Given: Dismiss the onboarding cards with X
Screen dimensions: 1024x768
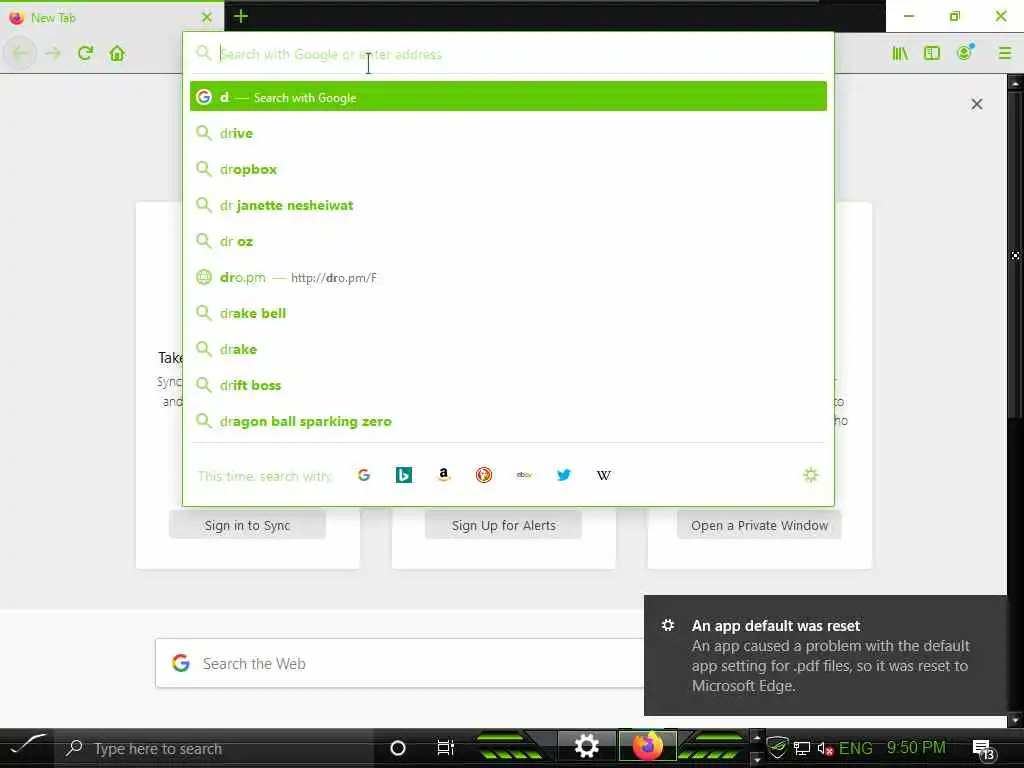Looking at the screenshot, I should 976,104.
